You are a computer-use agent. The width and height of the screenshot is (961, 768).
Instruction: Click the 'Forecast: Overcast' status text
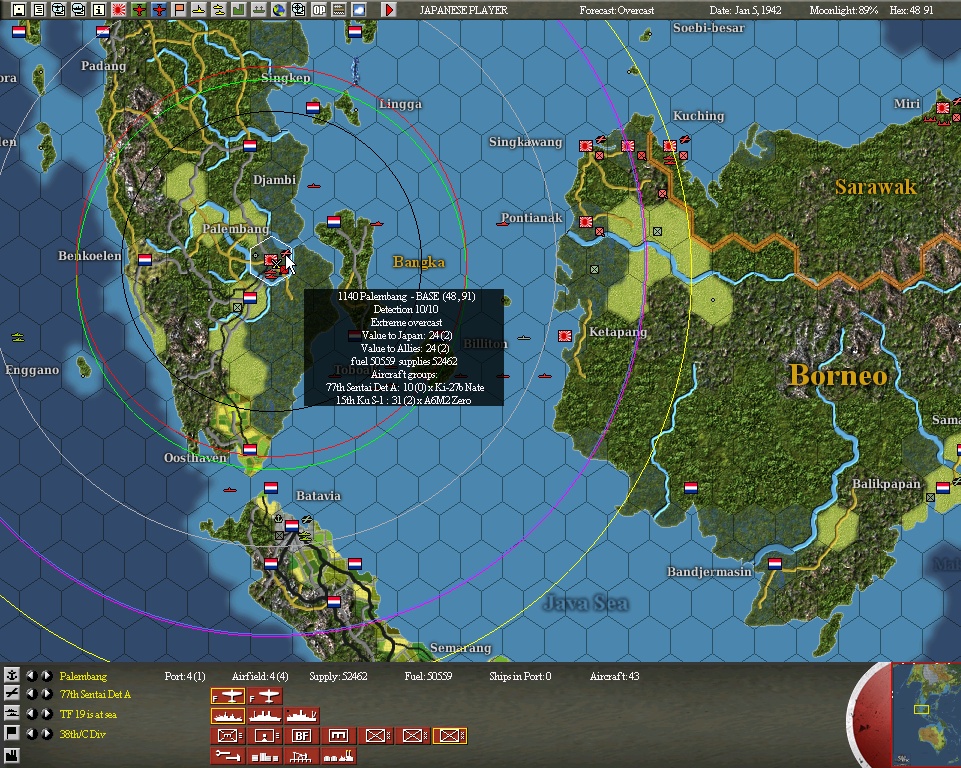(x=617, y=10)
